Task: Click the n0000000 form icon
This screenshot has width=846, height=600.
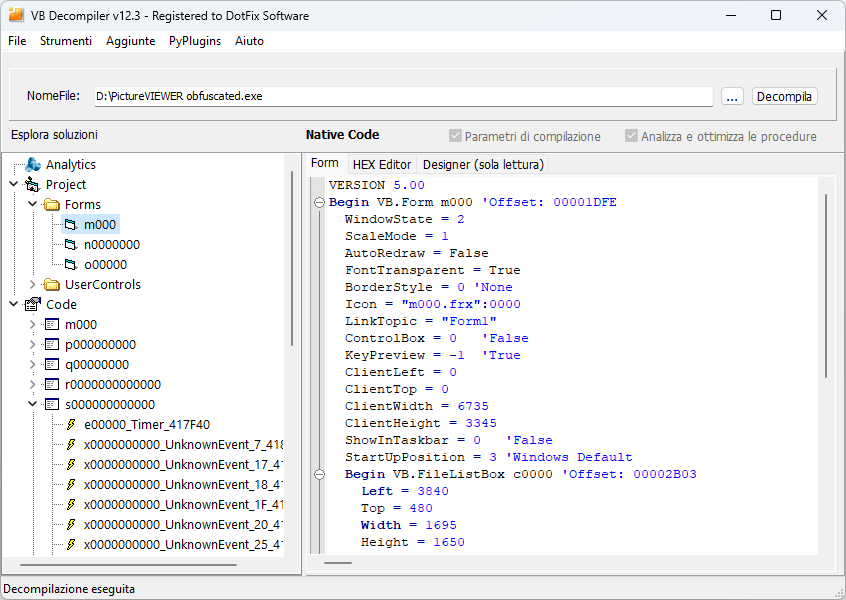Action: click(71, 244)
